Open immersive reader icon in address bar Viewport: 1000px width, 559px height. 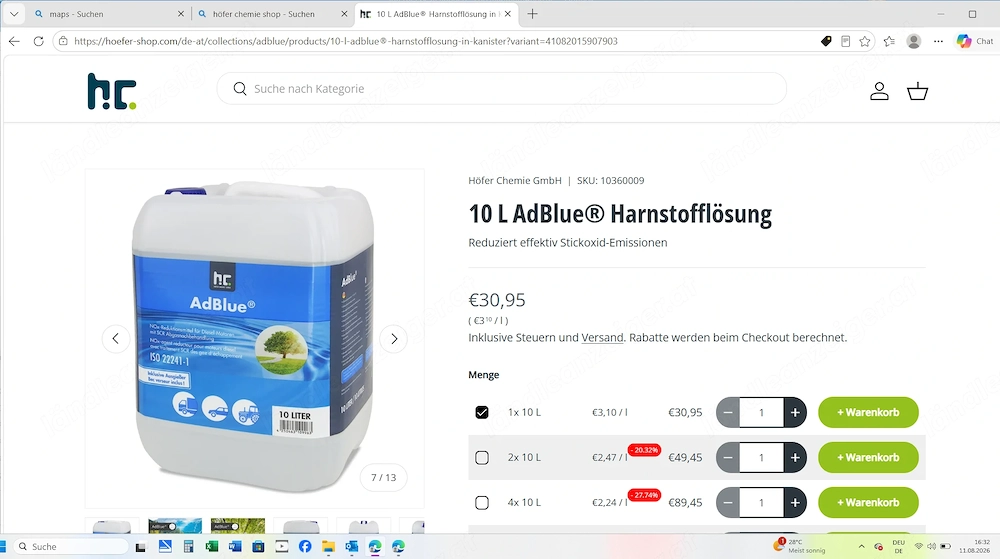[845, 41]
